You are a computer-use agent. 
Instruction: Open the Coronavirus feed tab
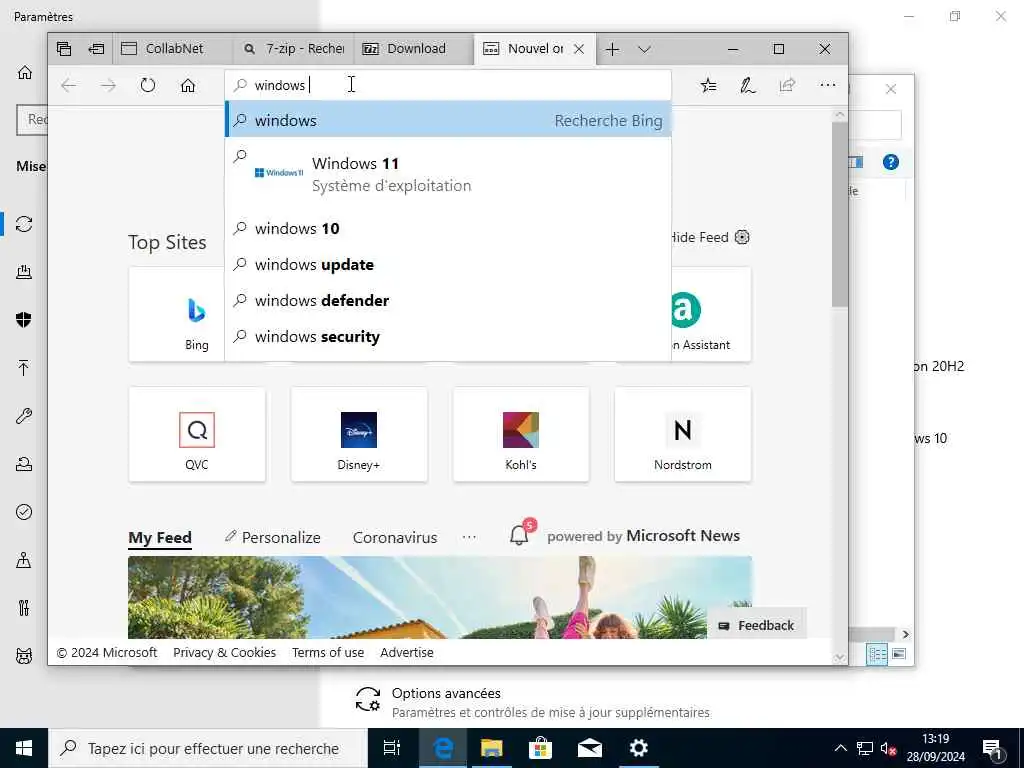[395, 537]
